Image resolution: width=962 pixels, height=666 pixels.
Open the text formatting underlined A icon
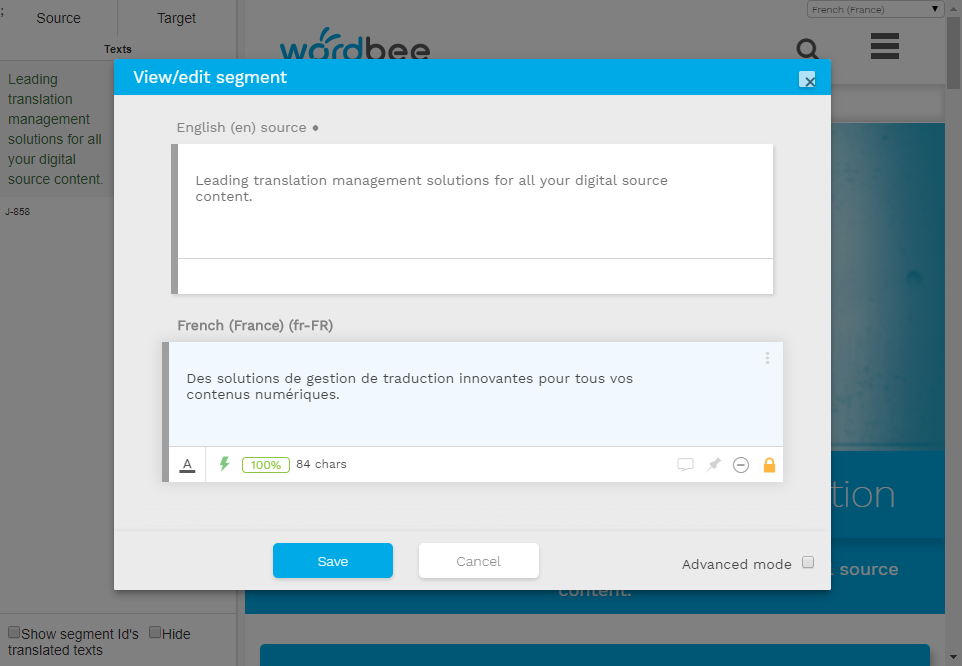click(x=187, y=465)
